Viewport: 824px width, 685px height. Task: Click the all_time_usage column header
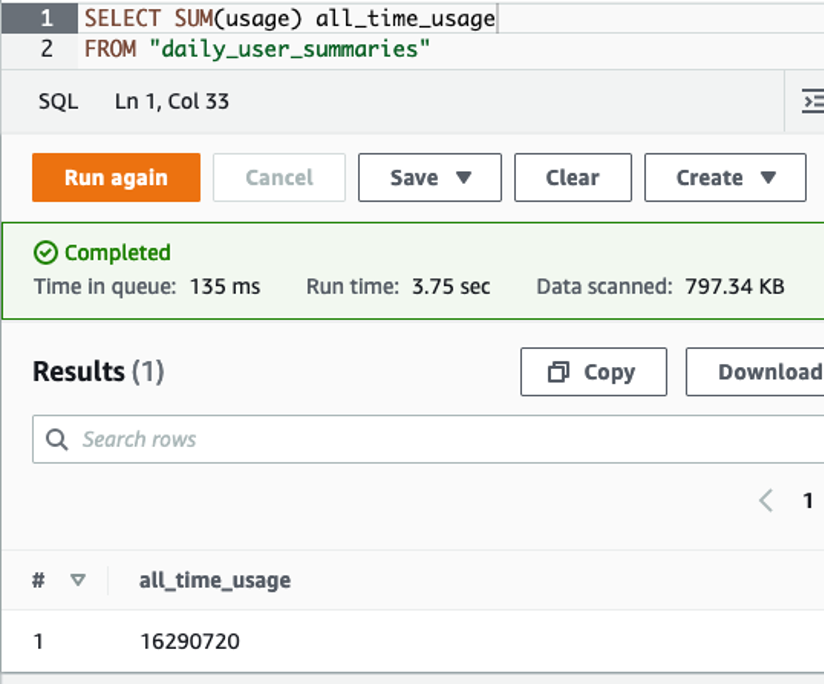pos(215,580)
